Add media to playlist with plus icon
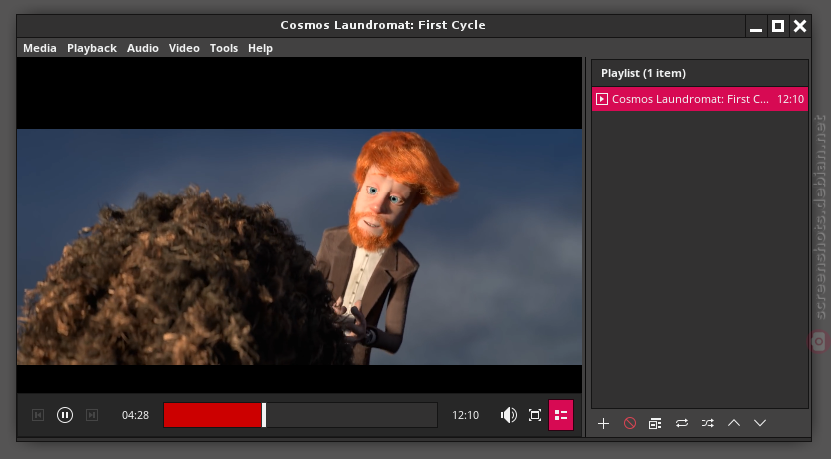Viewport: 831px width, 459px height. 603,423
